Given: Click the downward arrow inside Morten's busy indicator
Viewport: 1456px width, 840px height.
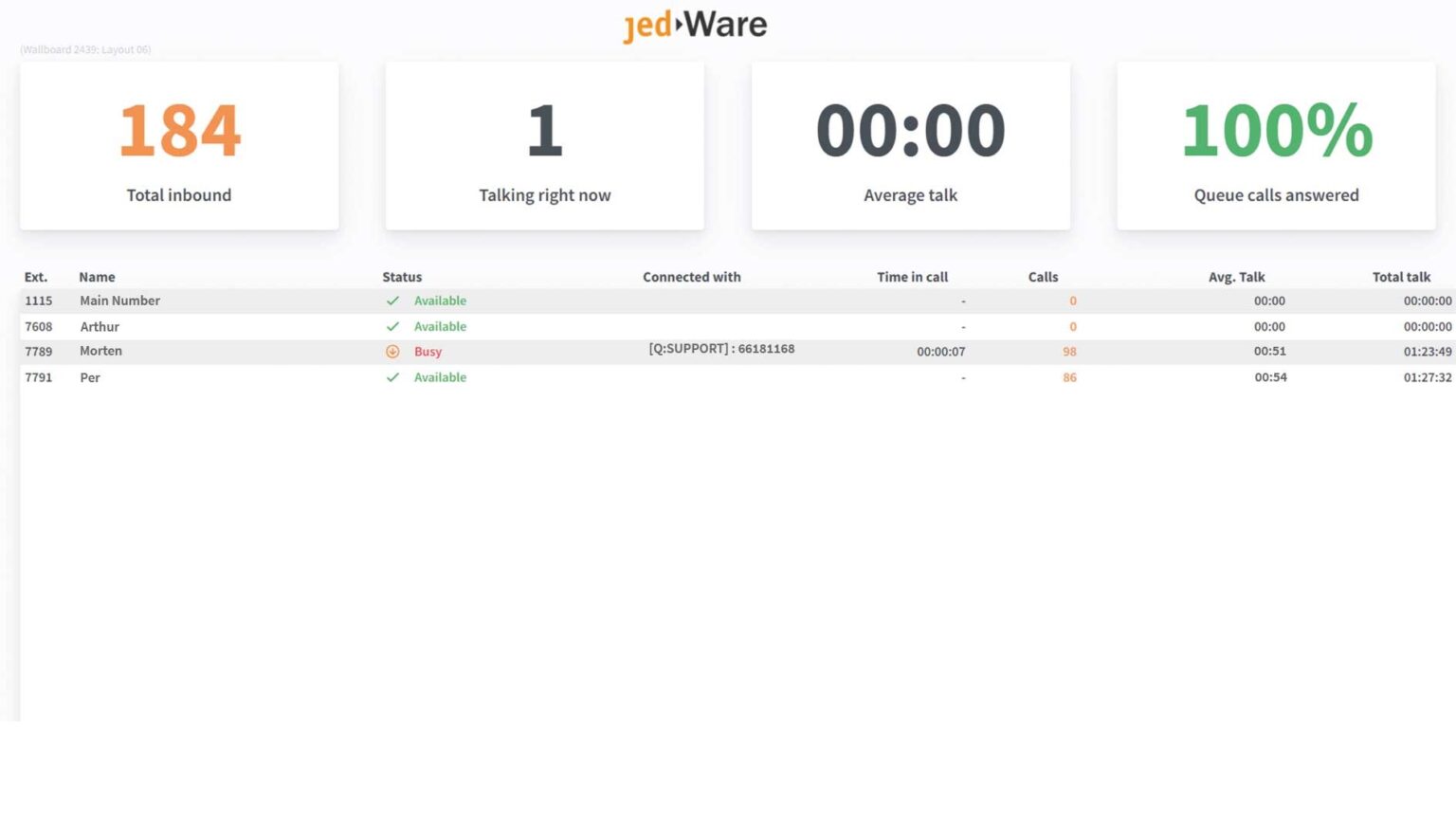Looking at the screenshot, I should click(x=392, y=351).
